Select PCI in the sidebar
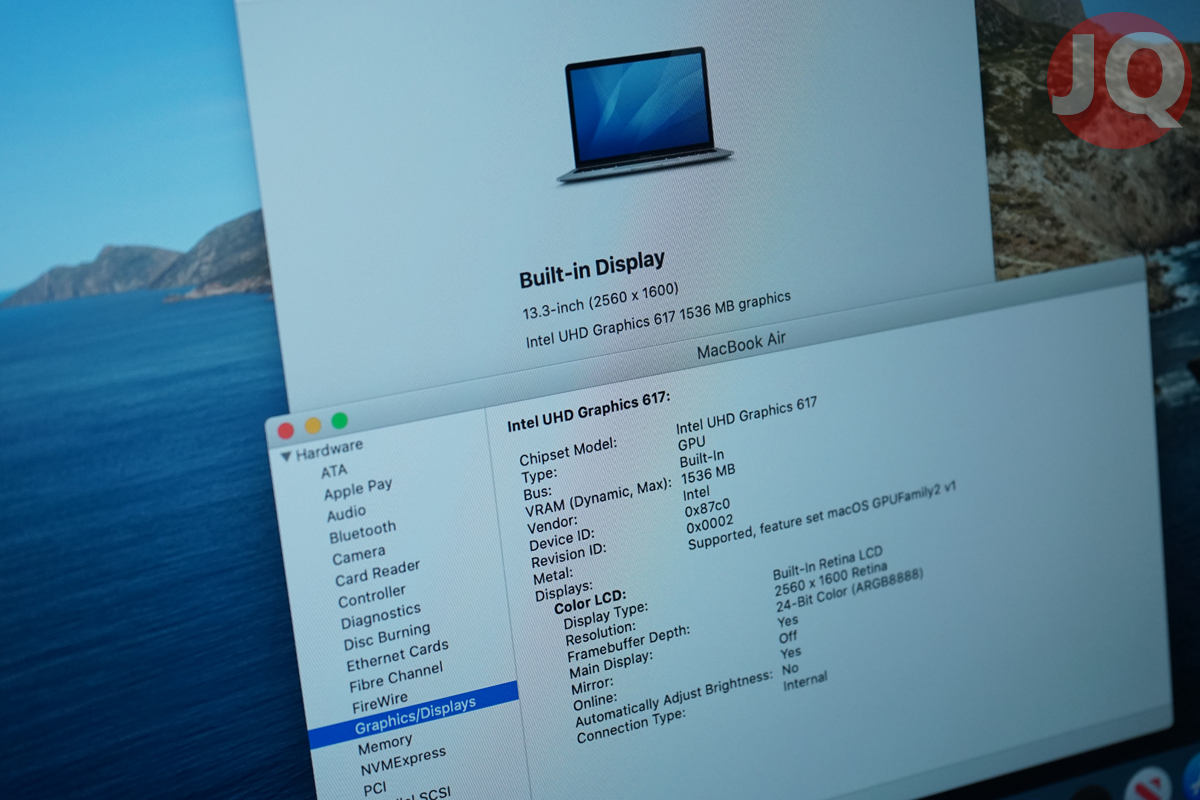This screenshot has width=1200, height=800. pos(374,789)
